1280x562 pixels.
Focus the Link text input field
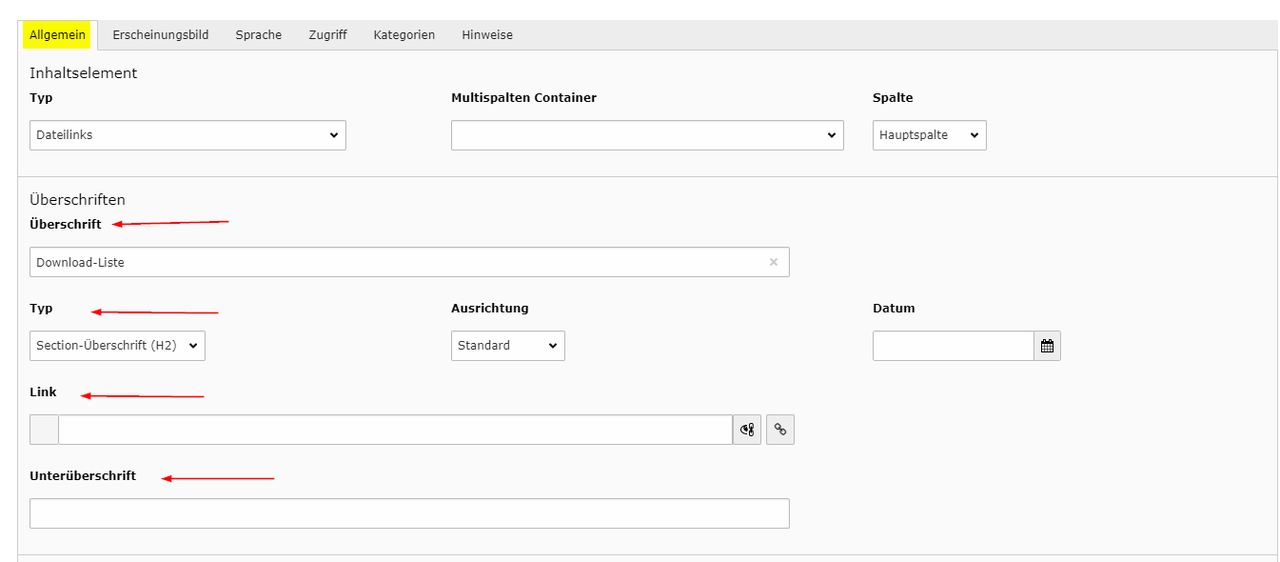(x=395, y=430)
